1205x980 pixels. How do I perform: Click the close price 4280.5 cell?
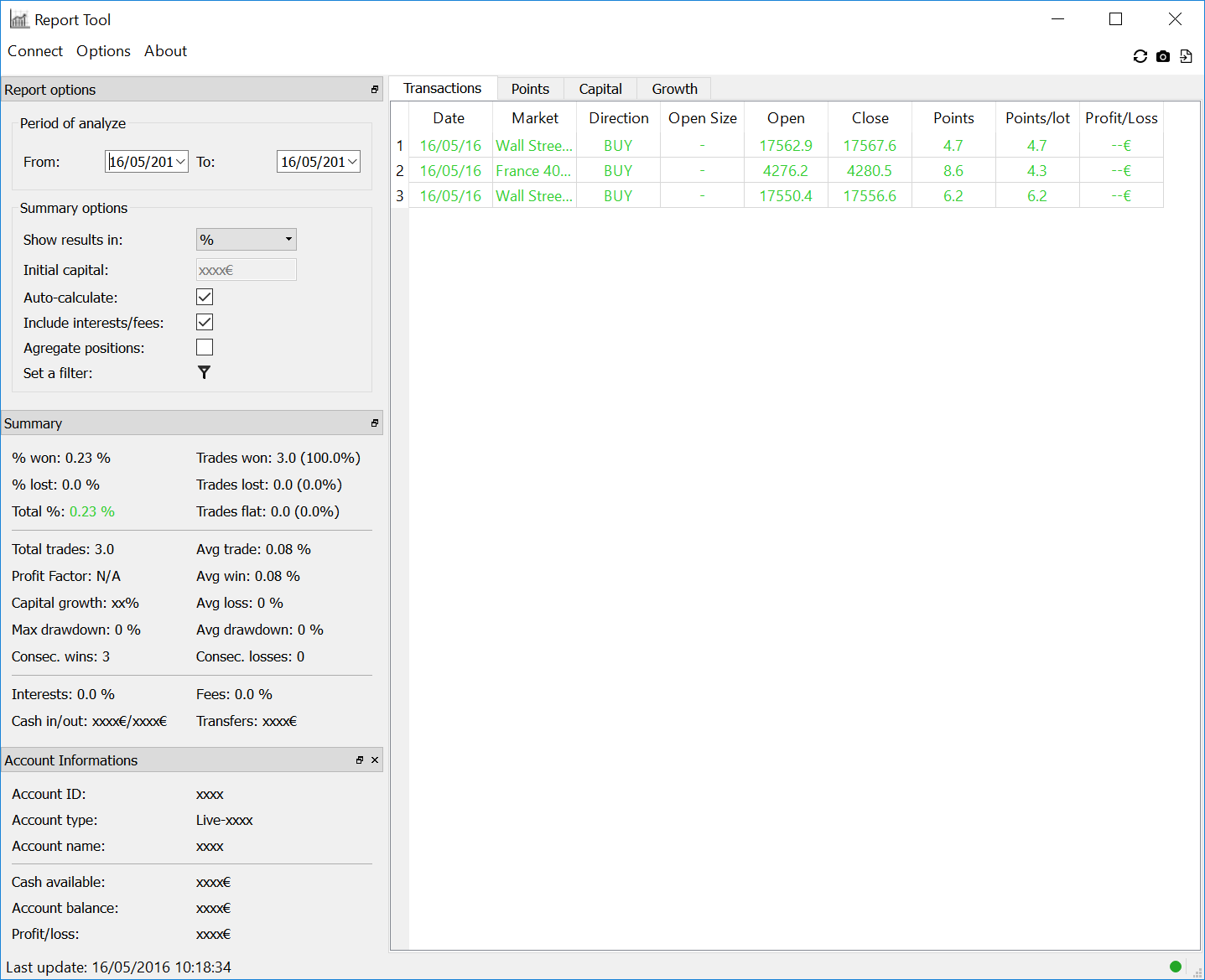pyautogui.click(x=870, y=170)
